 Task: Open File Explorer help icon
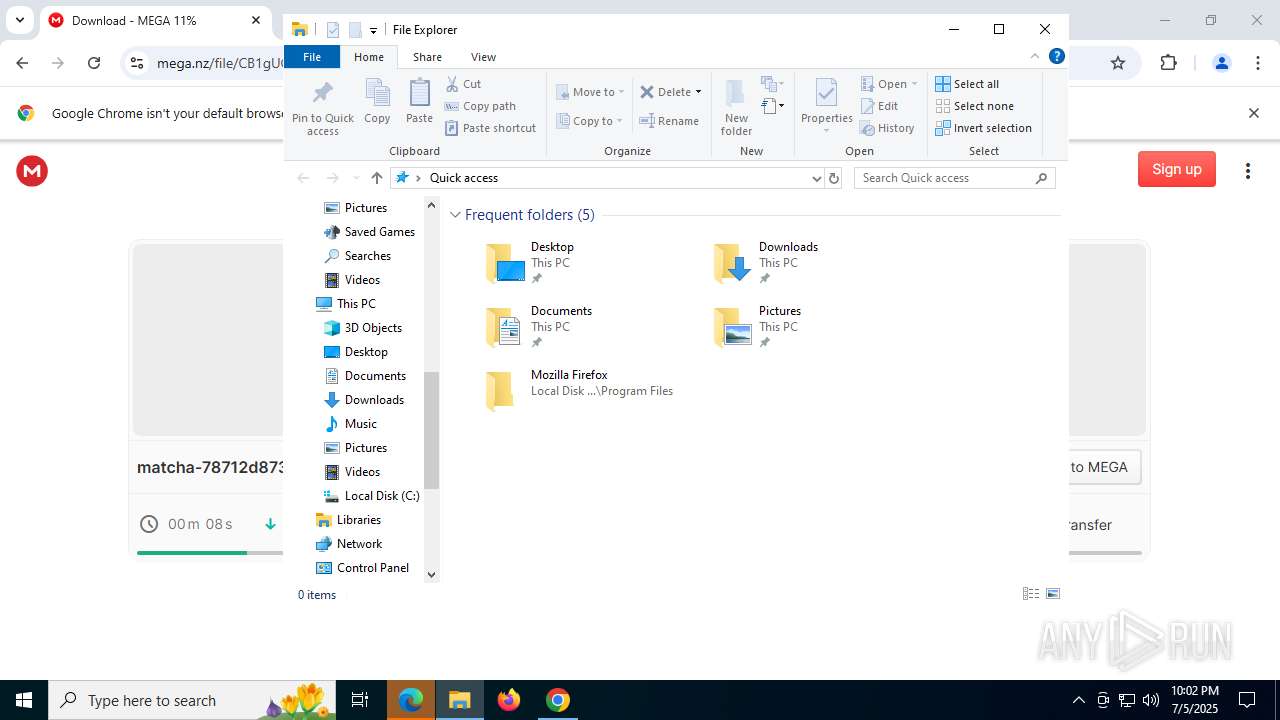[1056, 56]
